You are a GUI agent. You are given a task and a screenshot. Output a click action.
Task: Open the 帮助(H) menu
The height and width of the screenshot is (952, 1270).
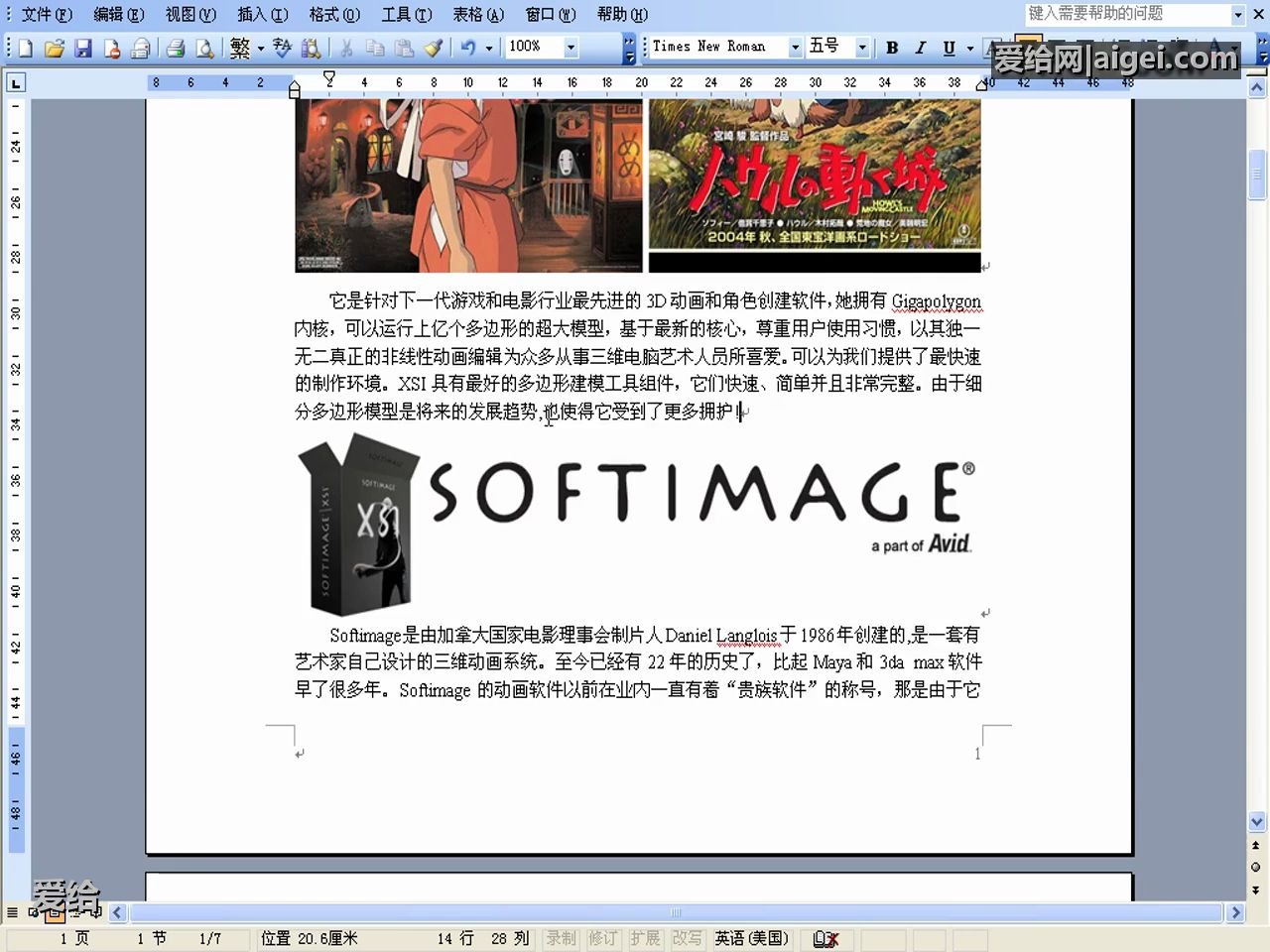point(622,15)
